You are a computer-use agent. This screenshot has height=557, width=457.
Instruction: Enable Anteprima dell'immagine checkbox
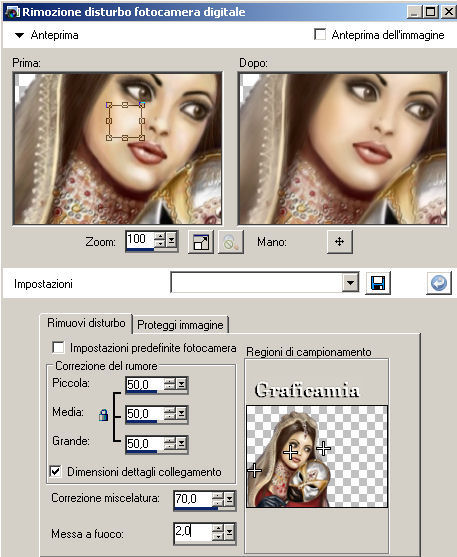click(320, 35)
